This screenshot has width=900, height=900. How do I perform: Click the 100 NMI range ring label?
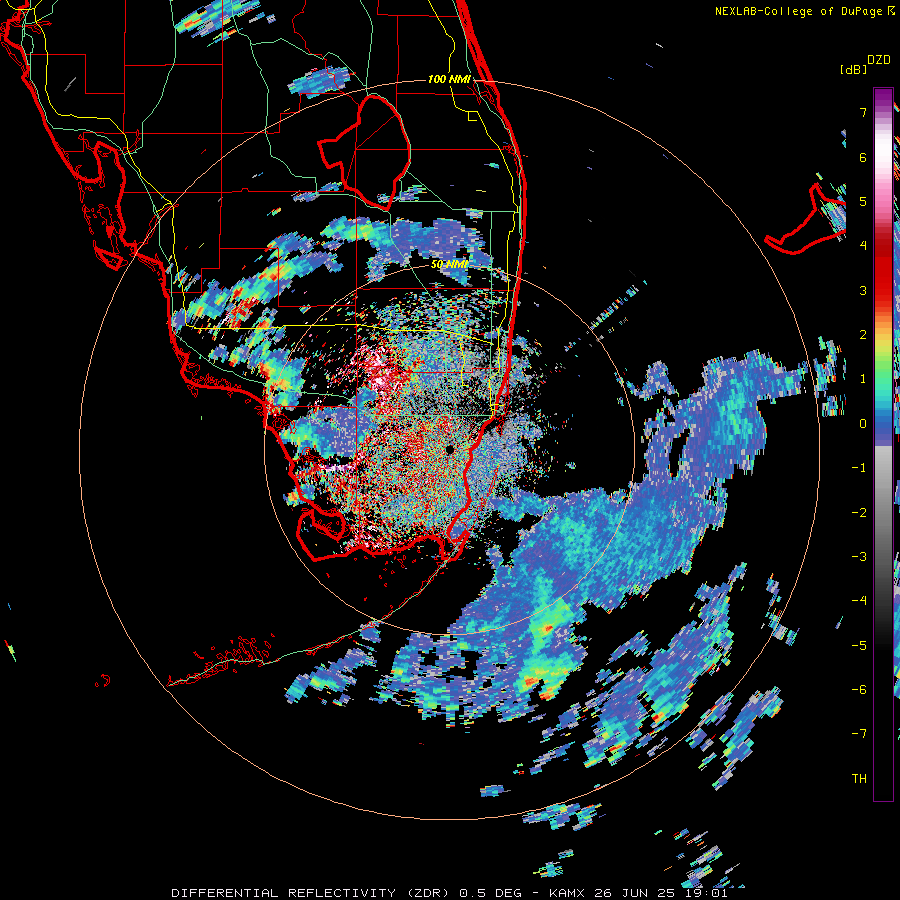click(x=449, y=79)
